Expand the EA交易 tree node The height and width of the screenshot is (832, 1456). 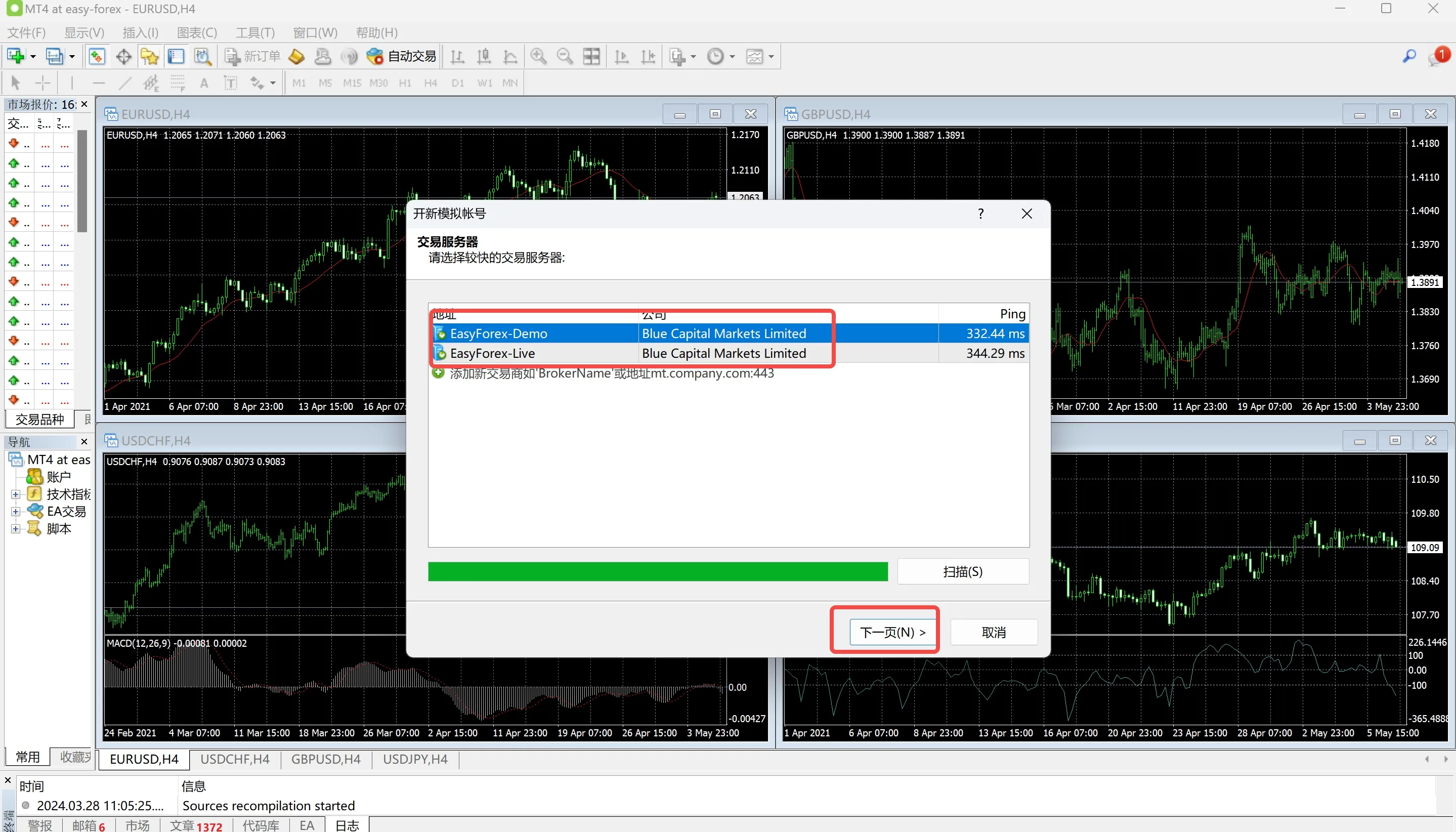(x=16, y=512)
